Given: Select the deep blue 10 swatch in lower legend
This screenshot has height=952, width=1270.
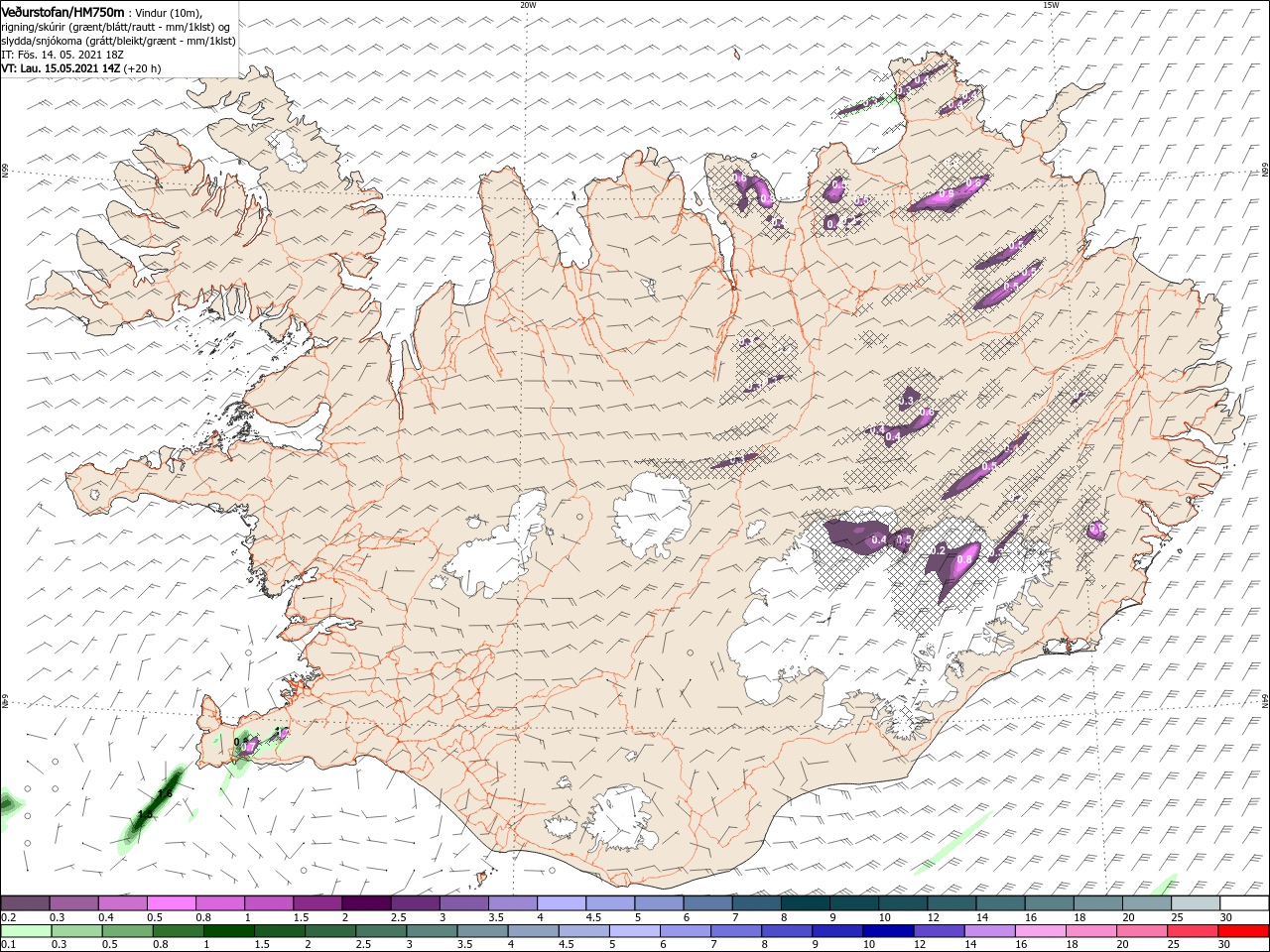Looking at the screenshot, I should [x=888, y=931].
